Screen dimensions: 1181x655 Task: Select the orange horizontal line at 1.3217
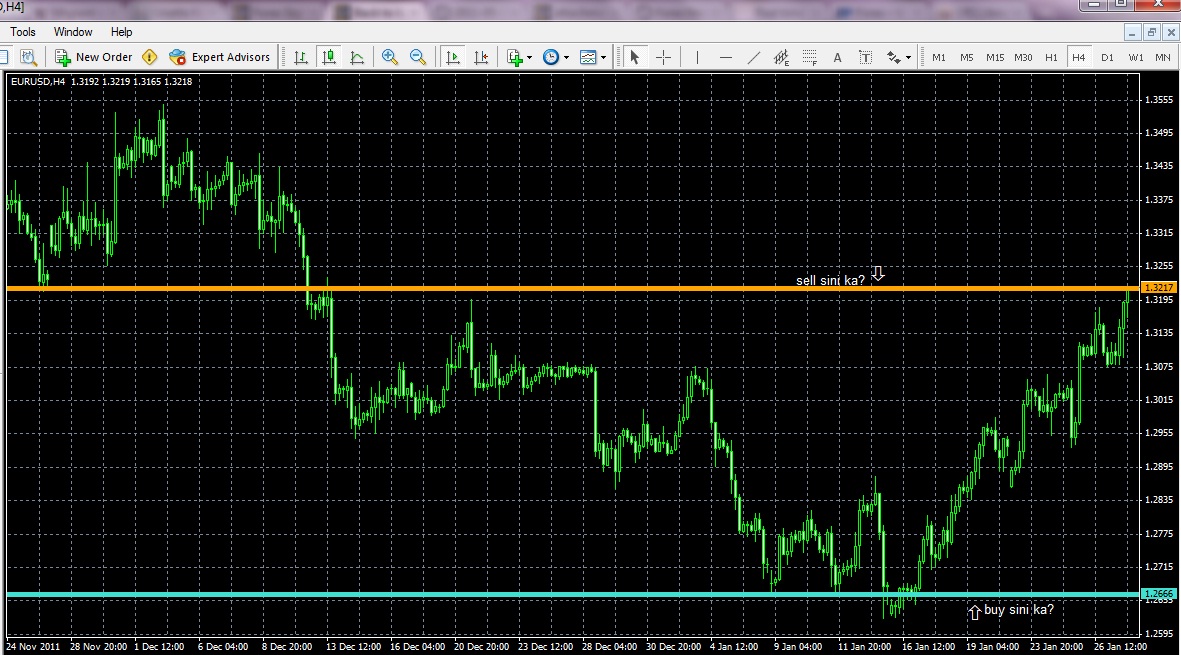click(x=572, y=288)
